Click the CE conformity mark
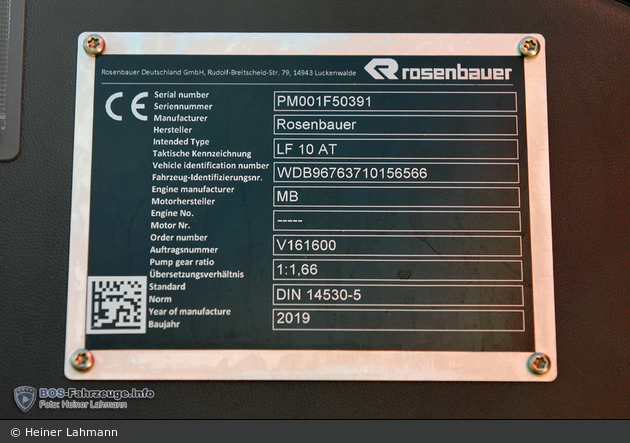The height and width of the screenshot is (443, 630). click(x=127, y=106)
